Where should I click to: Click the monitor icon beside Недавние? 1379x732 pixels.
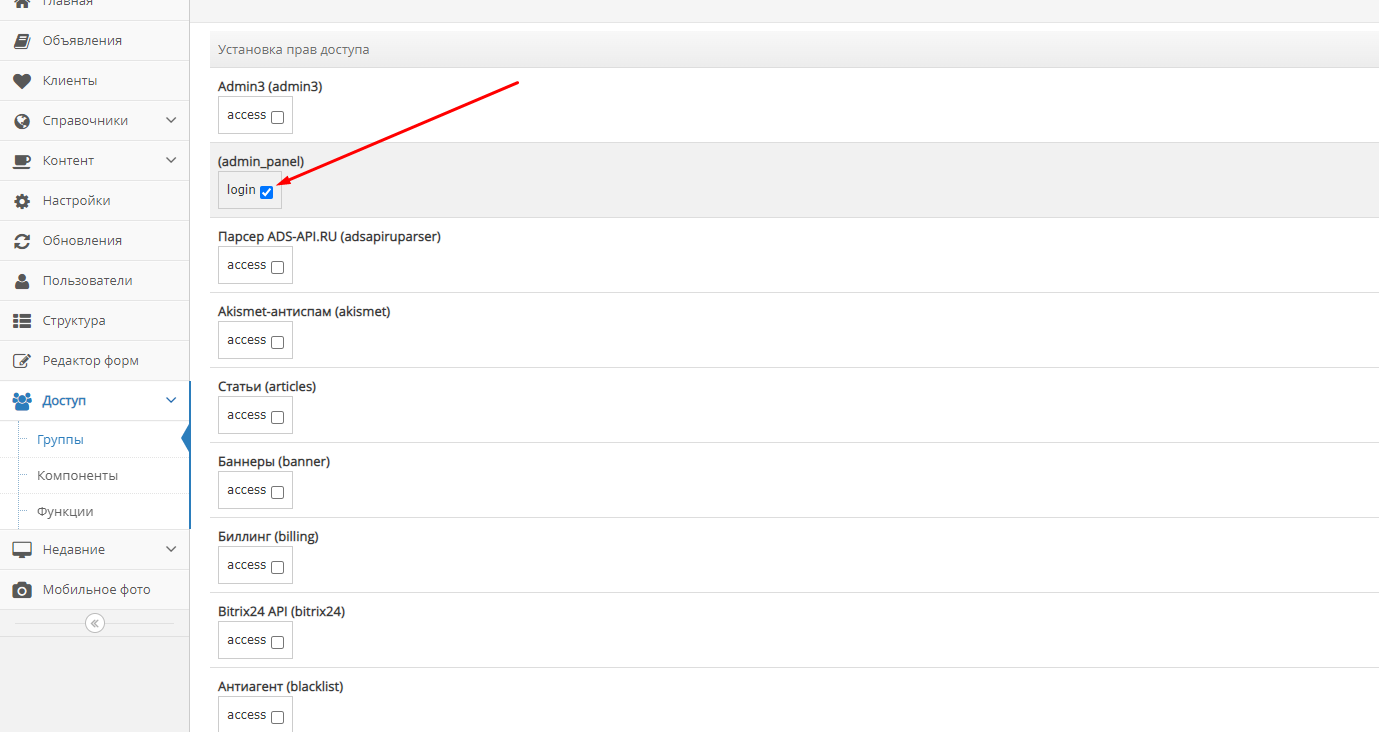click(x=22, y=550)
